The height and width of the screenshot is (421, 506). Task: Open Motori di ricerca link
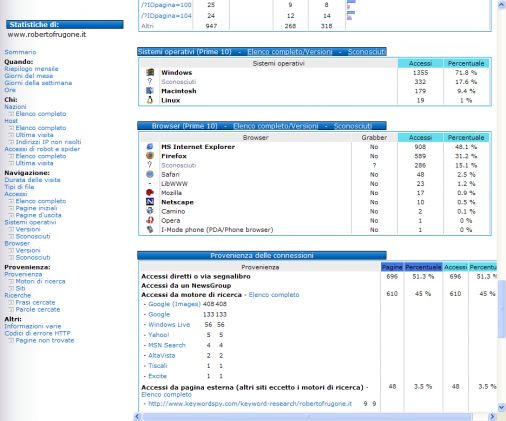pos(40,281)
